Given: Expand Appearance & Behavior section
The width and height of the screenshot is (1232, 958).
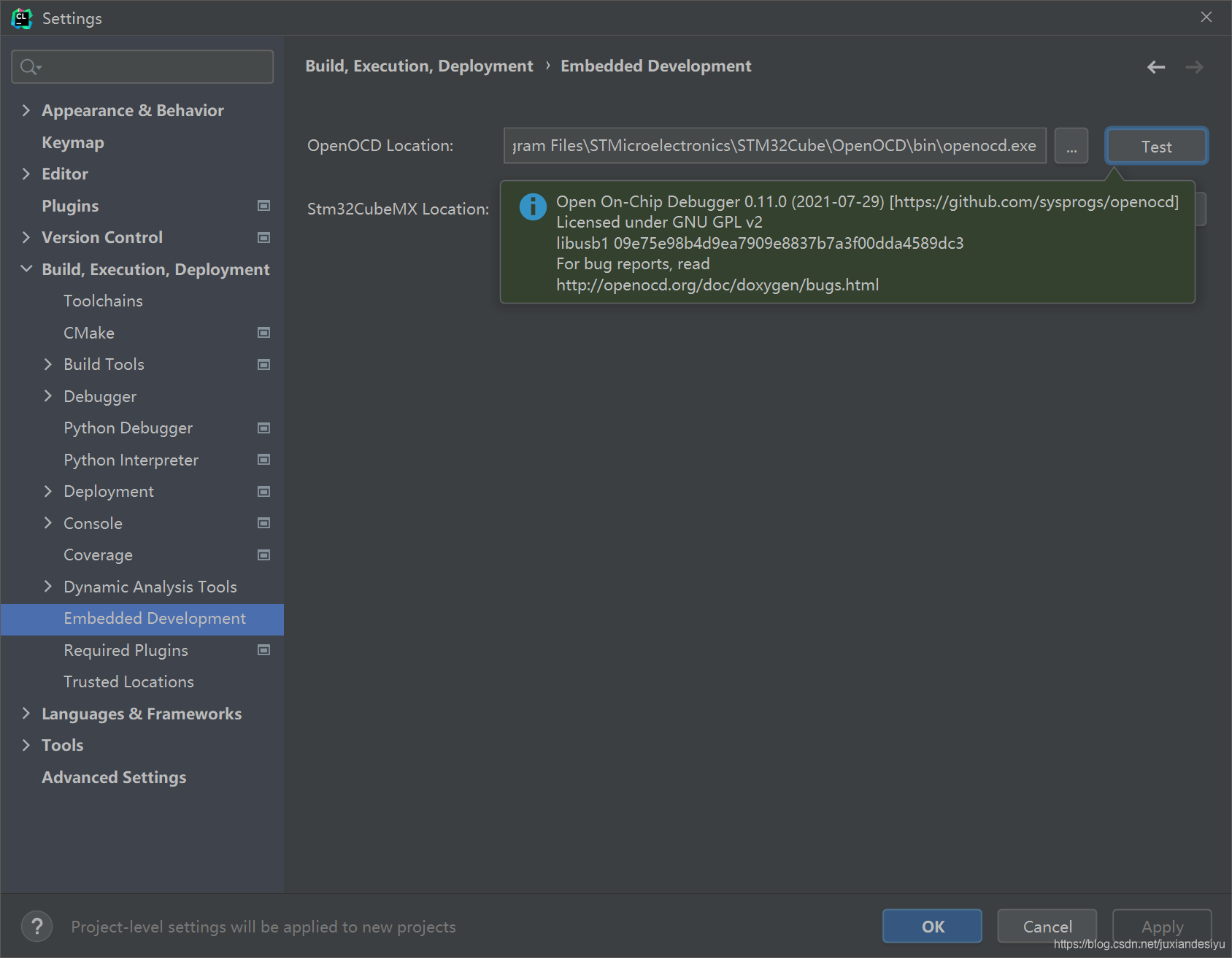Looking at the screenshot, I should 26,110.
